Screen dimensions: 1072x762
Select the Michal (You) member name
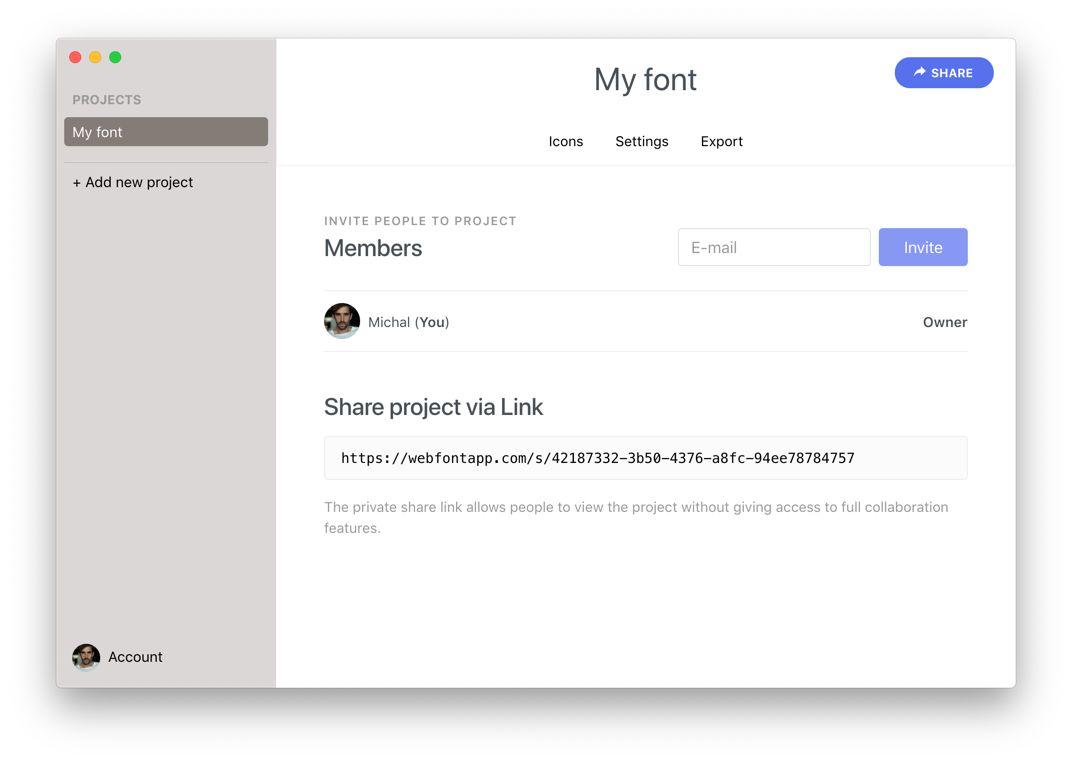point(408,322)
